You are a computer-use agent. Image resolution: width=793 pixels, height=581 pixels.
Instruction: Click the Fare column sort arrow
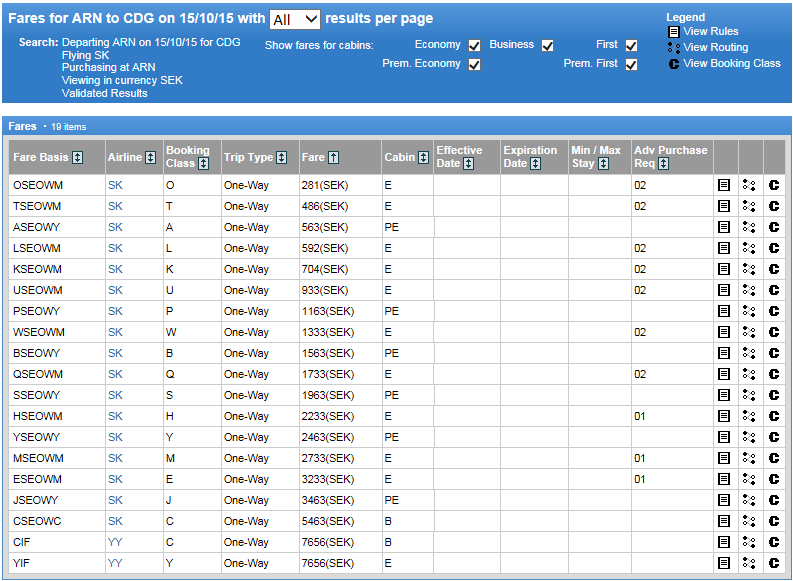pos(334,157)
